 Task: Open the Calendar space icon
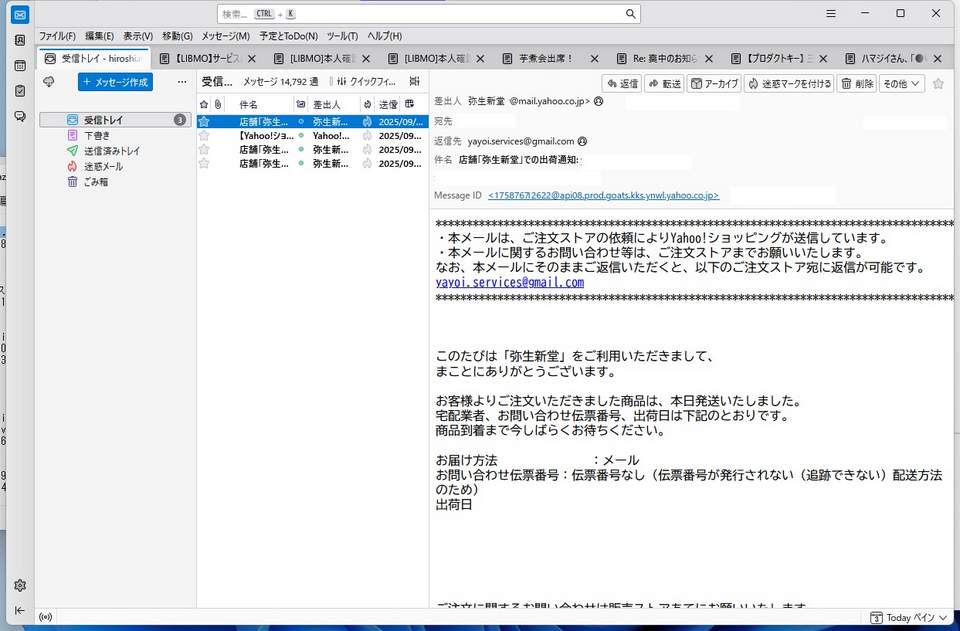pos(20,66)
